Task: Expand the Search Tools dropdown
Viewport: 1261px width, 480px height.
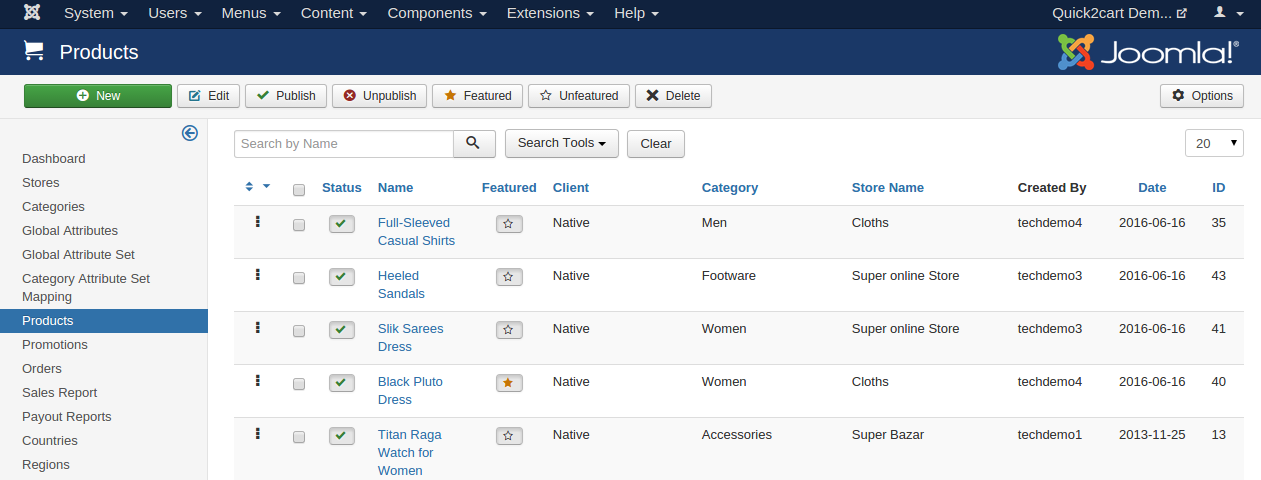Action: 561,143
